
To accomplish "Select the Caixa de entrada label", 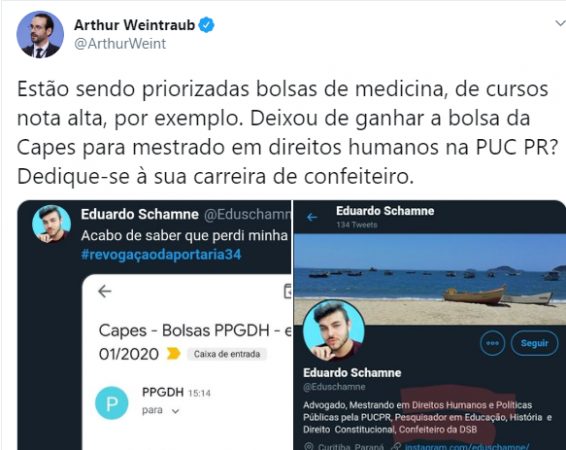I will pos(227,354).
